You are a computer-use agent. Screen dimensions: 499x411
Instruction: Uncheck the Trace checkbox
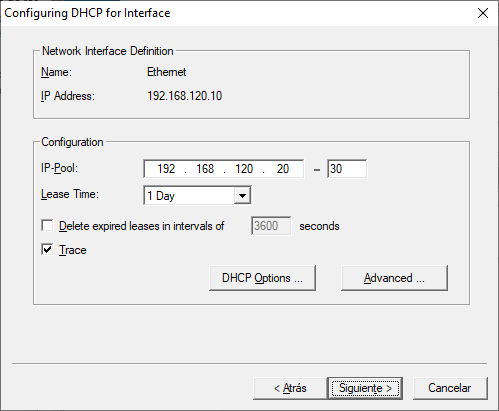(x=47, y=249)
